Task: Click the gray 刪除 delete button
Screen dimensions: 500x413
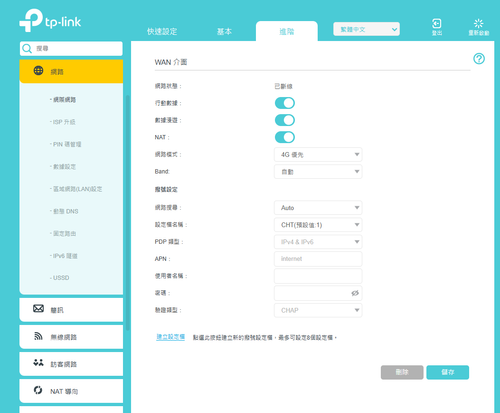Action: click(x=402, y=372)
